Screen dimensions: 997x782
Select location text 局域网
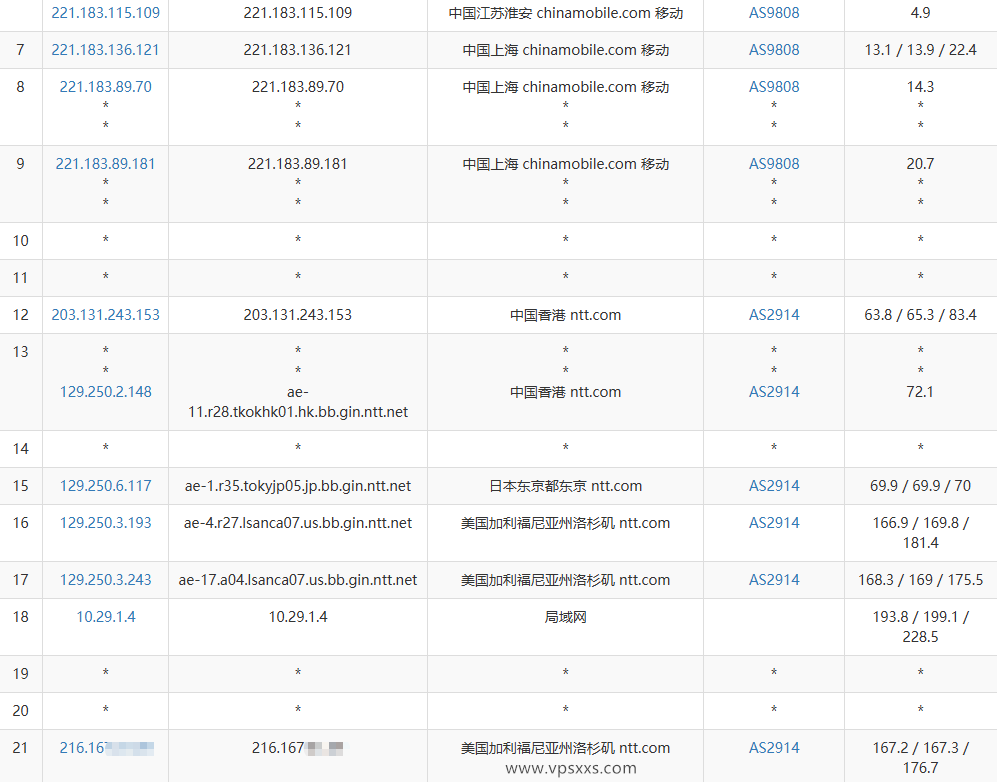[565, 617]
